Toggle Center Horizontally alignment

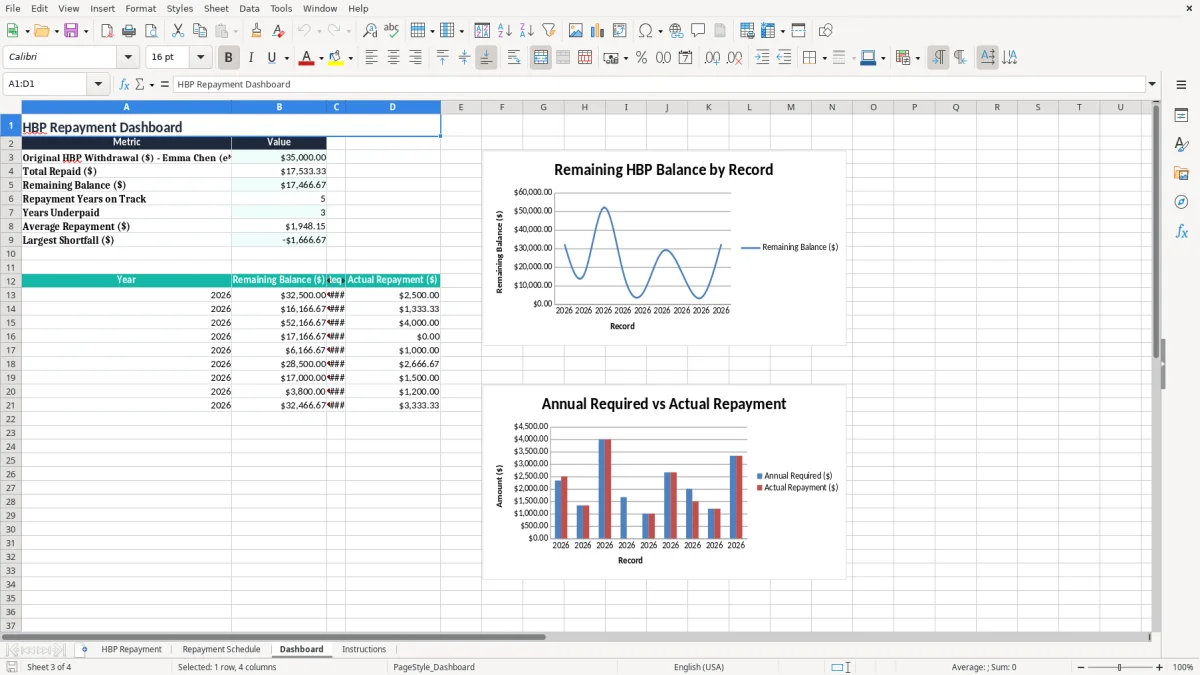point(393,58)
